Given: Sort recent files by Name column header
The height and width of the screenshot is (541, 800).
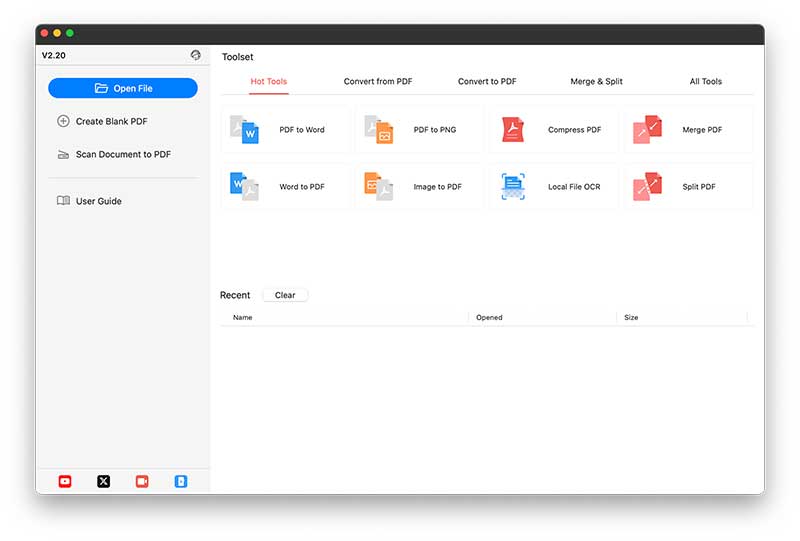Looking at the screenshot, I should click(x=243, y=318).
